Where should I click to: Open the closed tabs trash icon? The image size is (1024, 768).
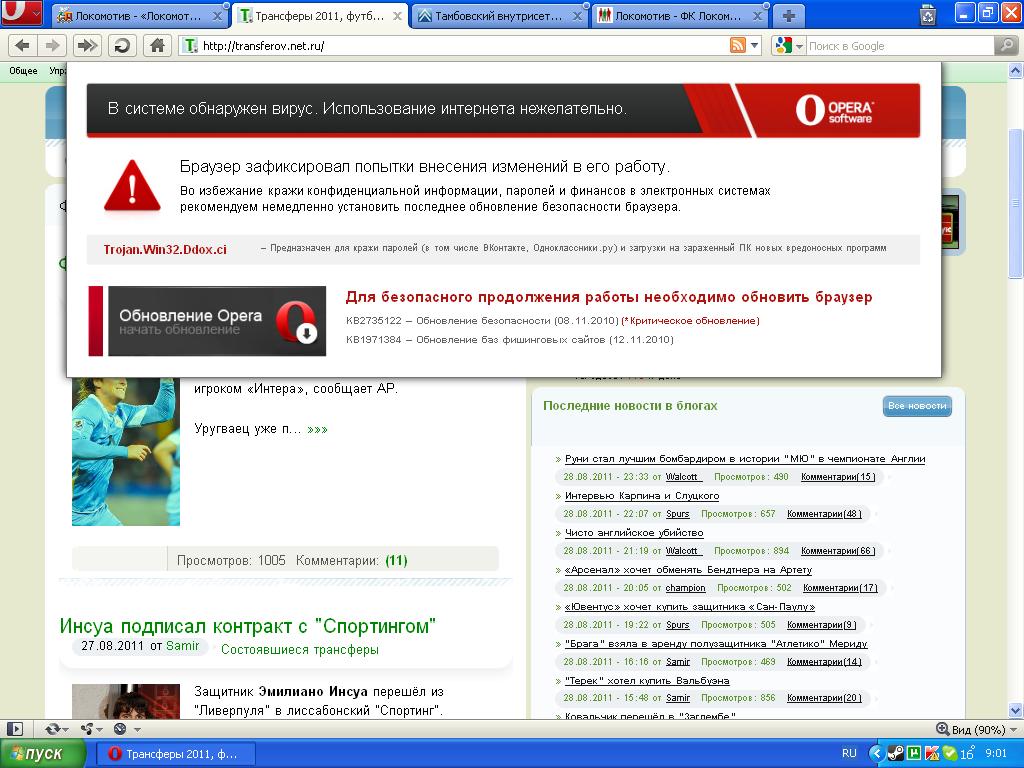[x=928, y=14]
